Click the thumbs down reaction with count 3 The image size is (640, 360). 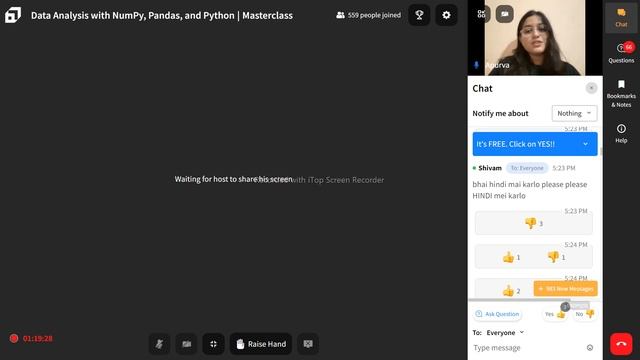click(x=533, y=223)
